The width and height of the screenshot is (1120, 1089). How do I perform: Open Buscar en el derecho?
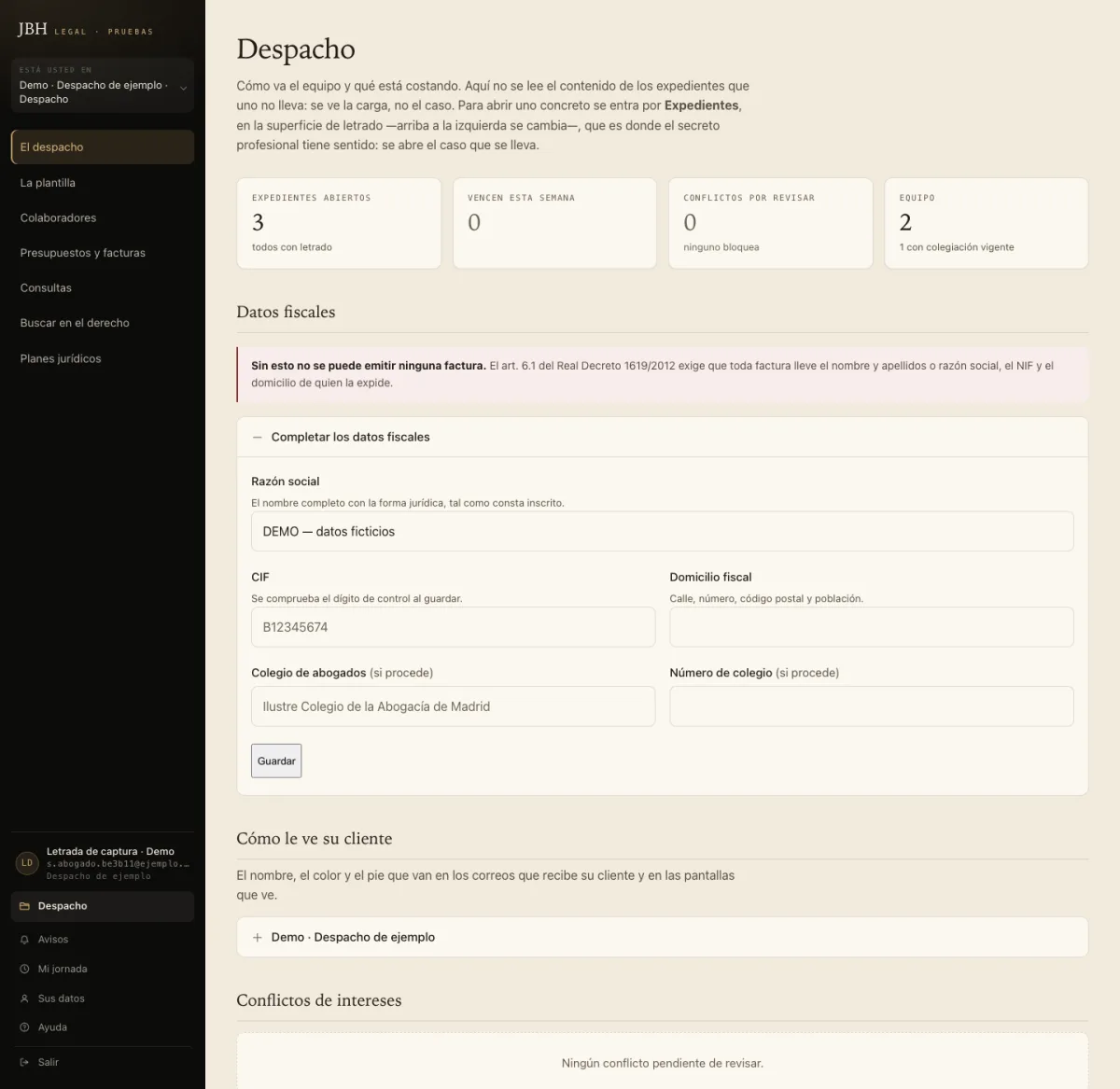[x=103, y=323]
